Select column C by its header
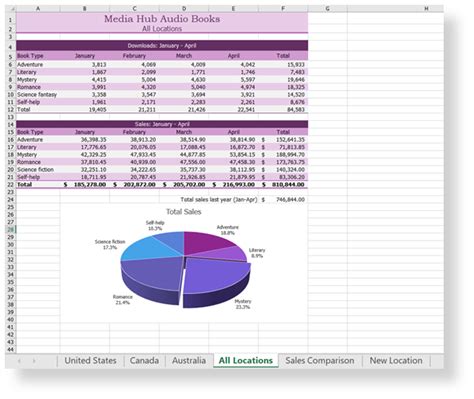This screenshot has width=474, height=399. pyautogui.click(x=134, y=9)
